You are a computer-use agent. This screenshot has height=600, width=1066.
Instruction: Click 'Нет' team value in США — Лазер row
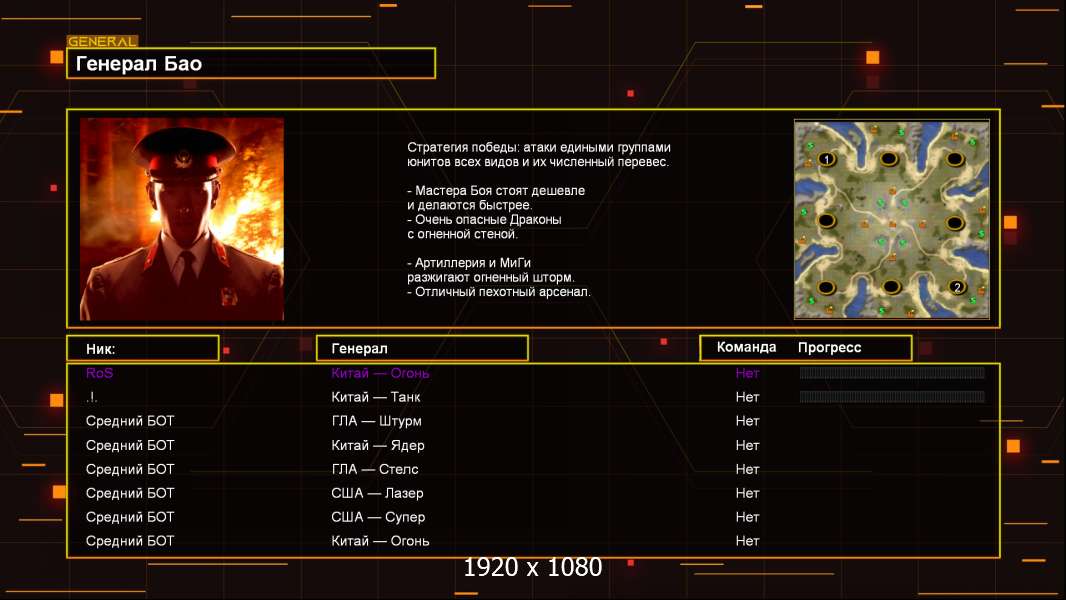click(x=747, y=493)
